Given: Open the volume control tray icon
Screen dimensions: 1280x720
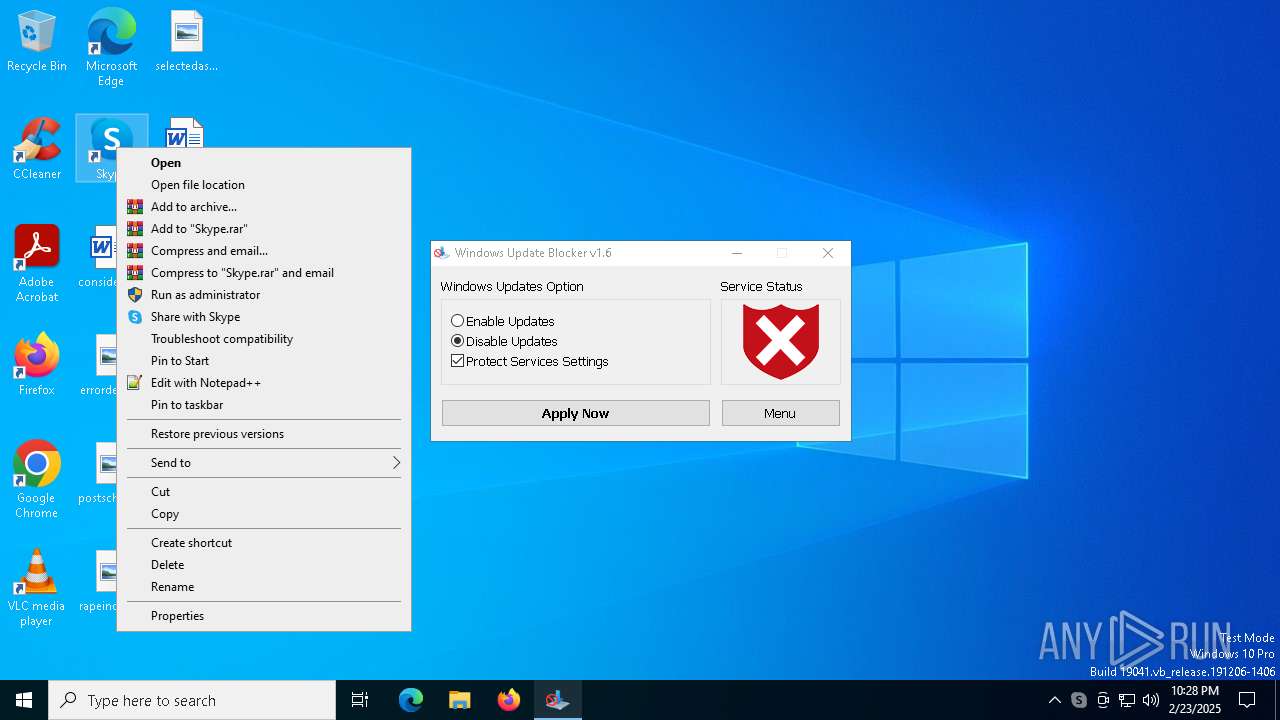Looking at the screenshot, I should [x=1151, y=700].
